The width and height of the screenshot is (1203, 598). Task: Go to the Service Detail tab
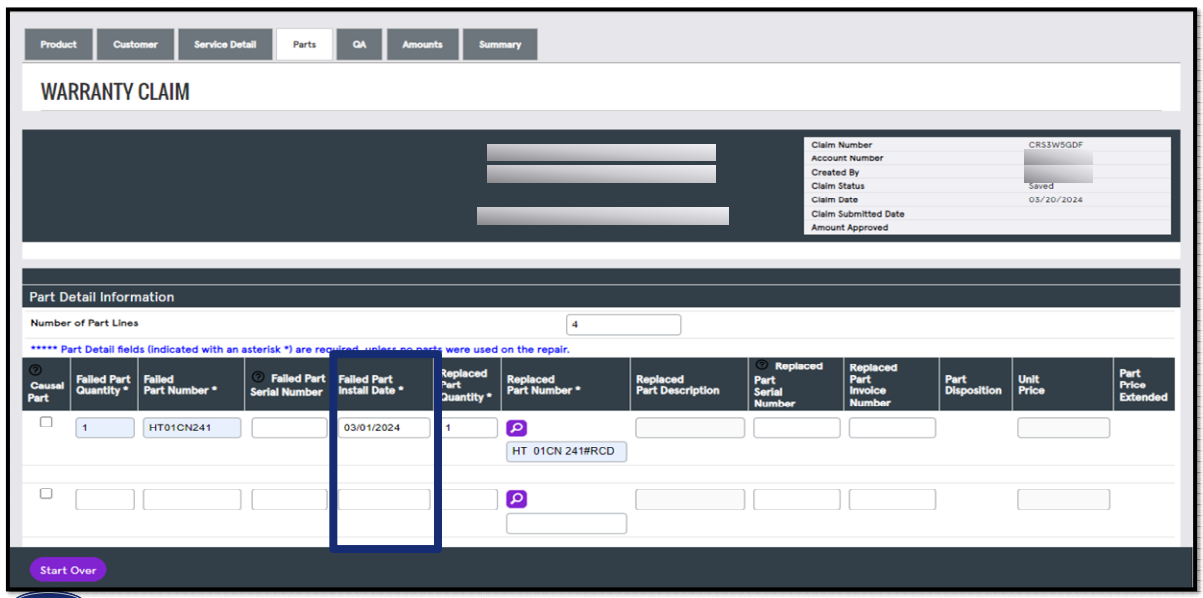click(225, 44)
